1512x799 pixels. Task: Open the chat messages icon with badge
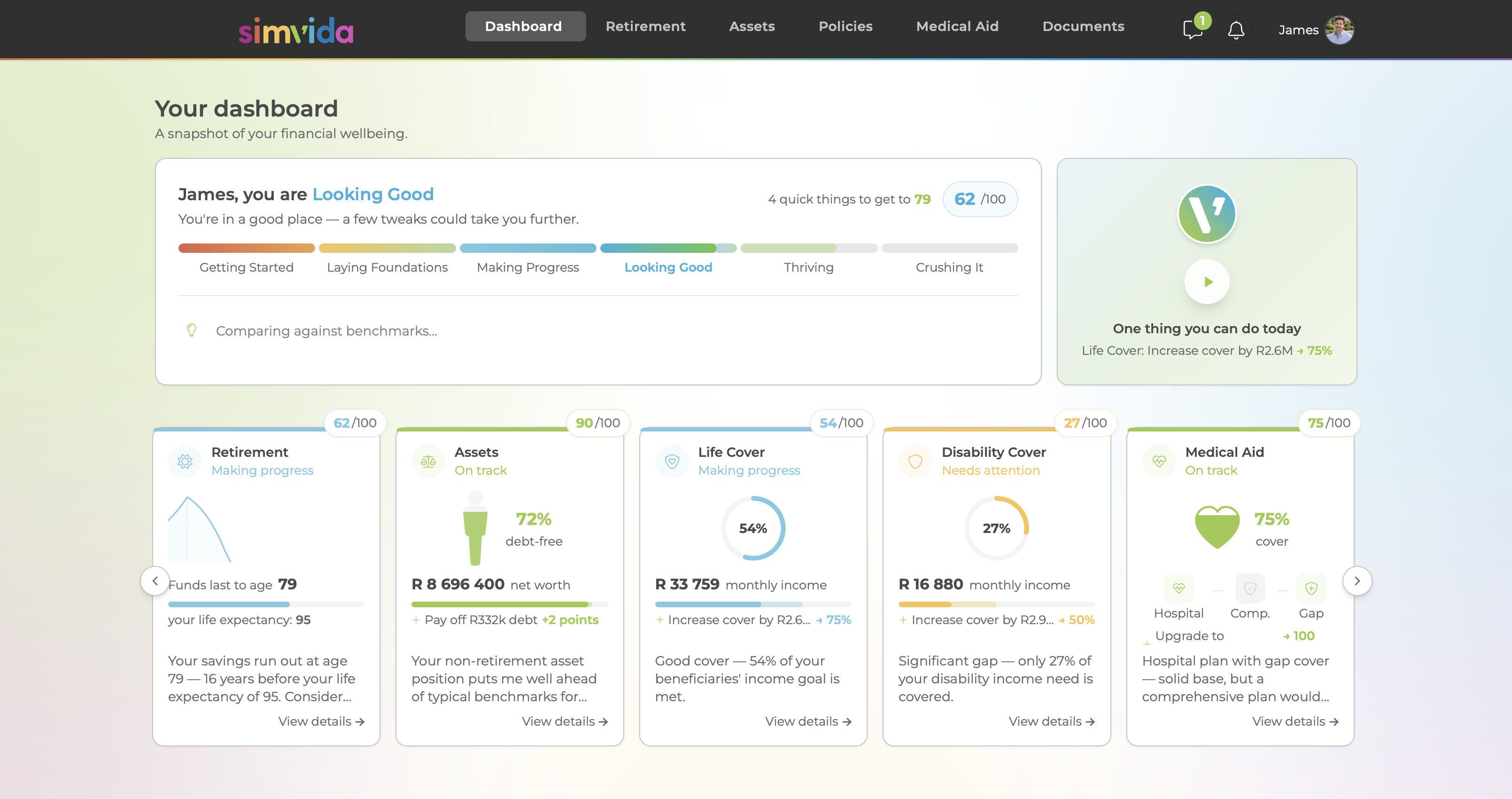click(1194, 28)
